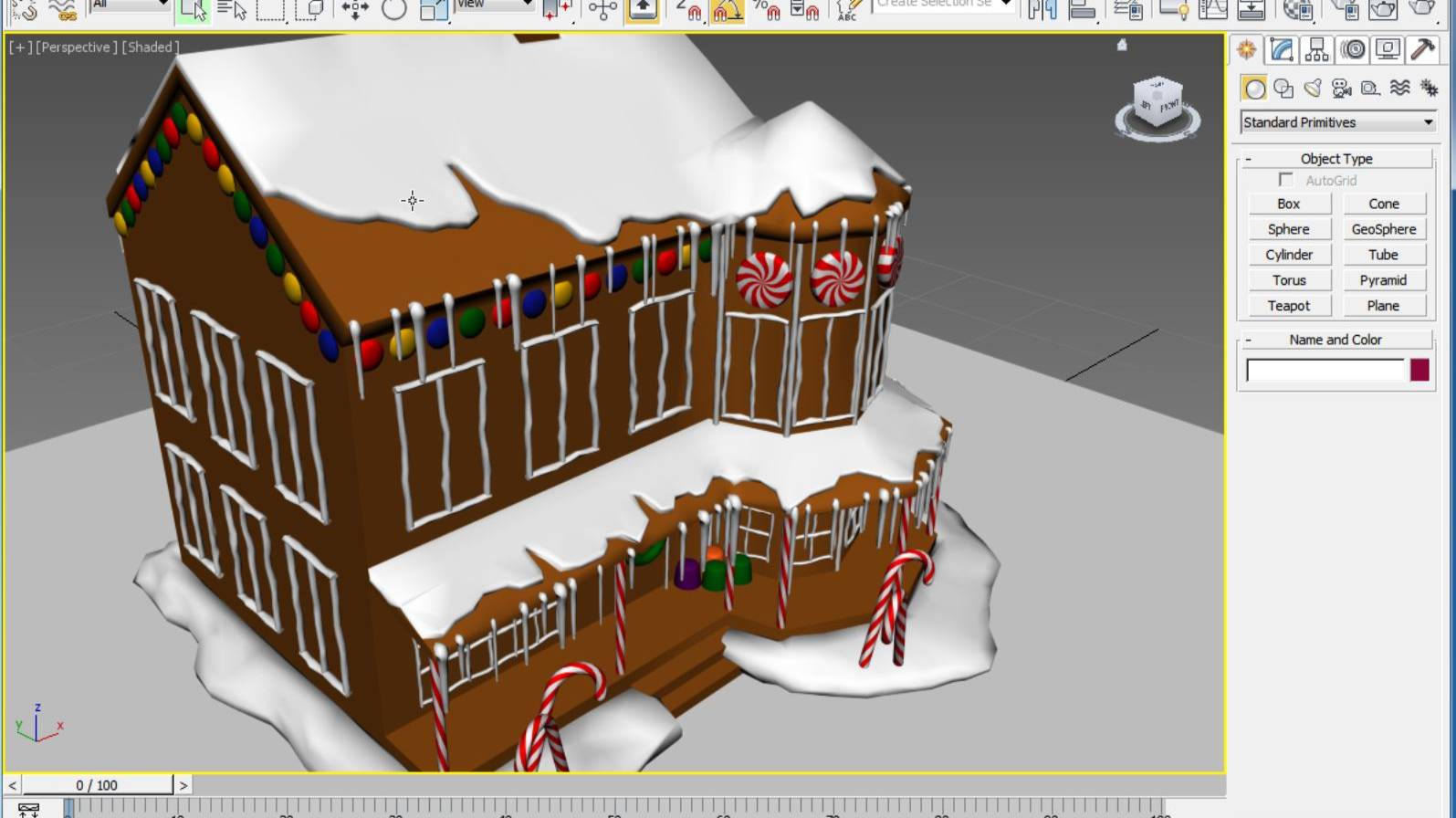Switch to the Create panel tab
Image resolution: width=1456 pixels, height=818 pixels.
[1247, 50]
